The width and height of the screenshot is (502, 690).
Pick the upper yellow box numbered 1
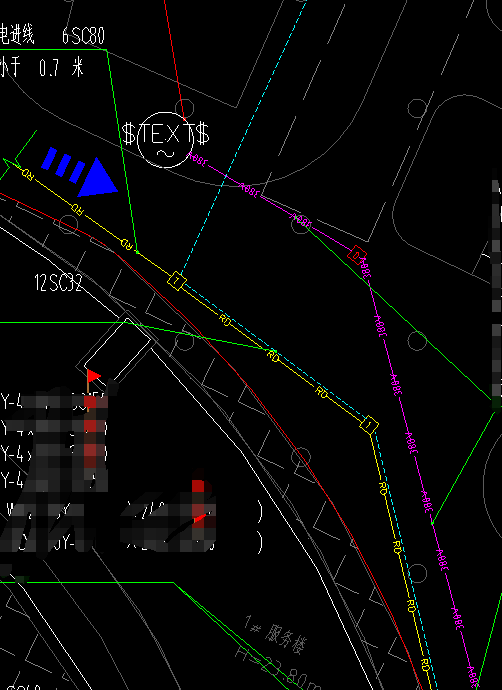[176, 280]
